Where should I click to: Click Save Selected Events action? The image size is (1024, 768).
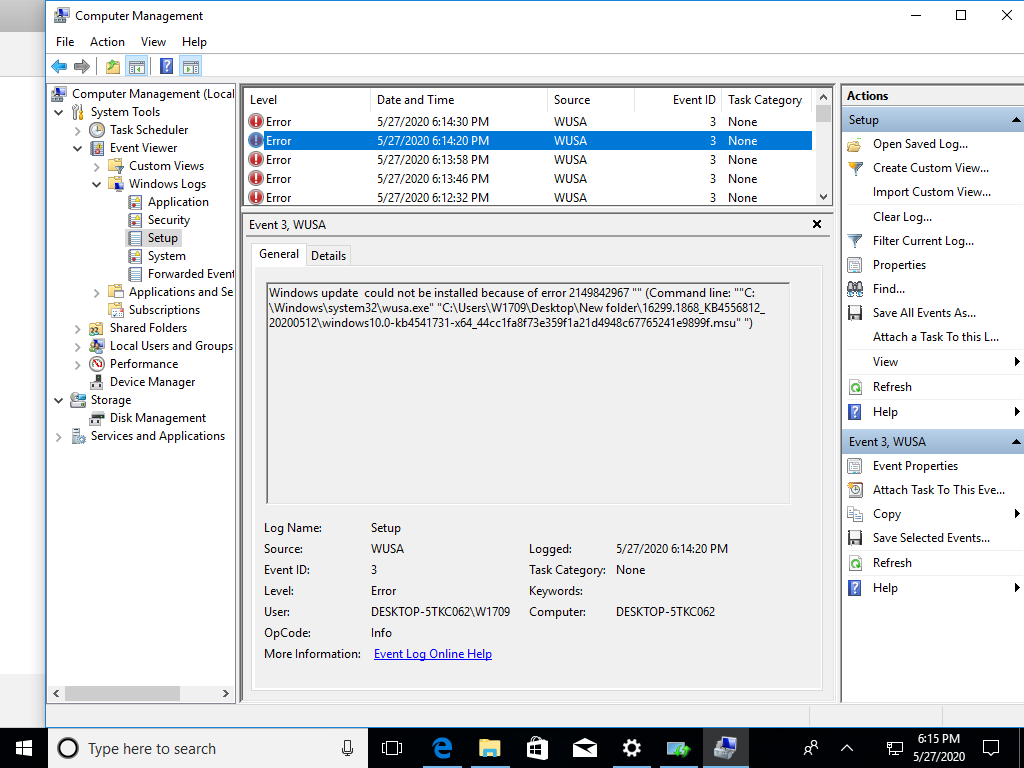point(931,538)
